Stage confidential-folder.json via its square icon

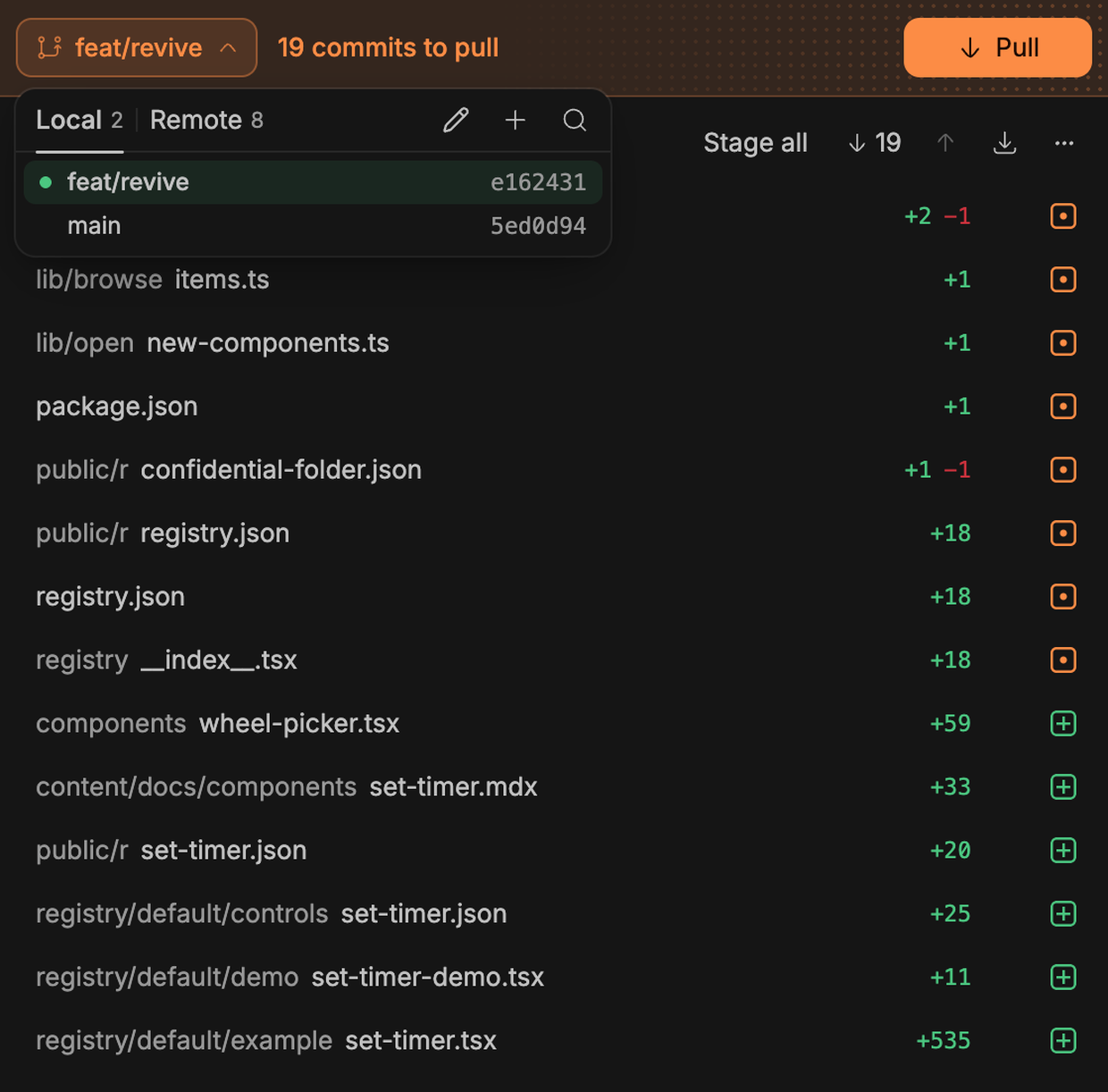click(1063, 470)
